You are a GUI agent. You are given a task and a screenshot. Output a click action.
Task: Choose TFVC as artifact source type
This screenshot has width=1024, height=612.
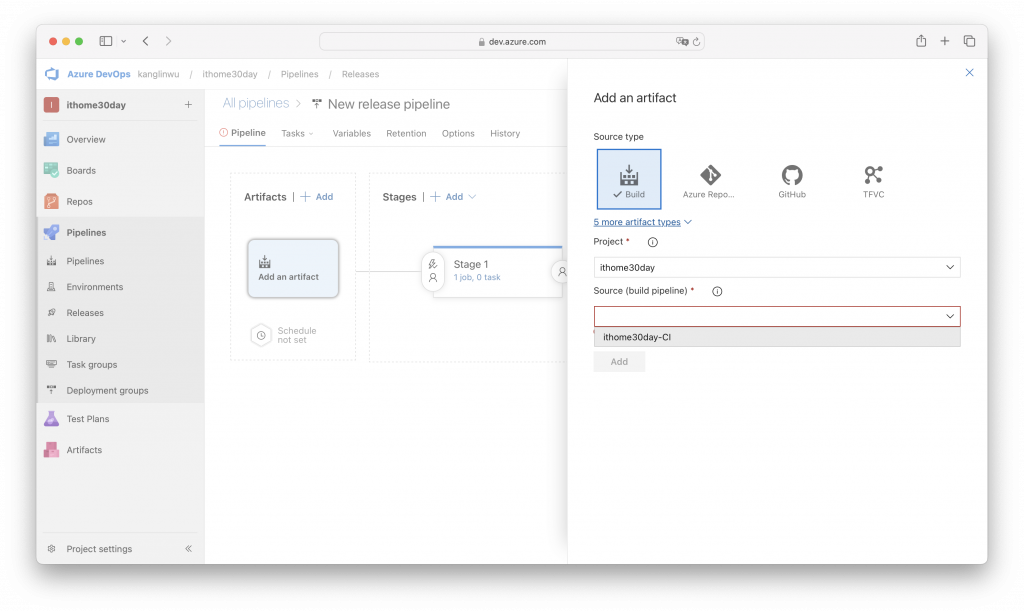click(x=873, y=180)
